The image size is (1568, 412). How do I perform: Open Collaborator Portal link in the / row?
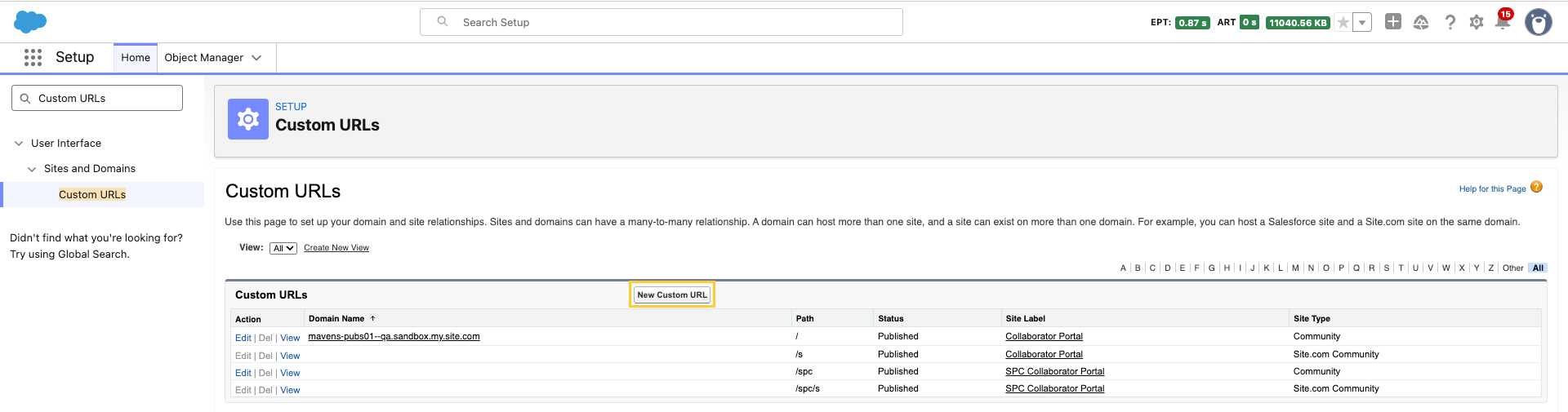pos(1044,336)
